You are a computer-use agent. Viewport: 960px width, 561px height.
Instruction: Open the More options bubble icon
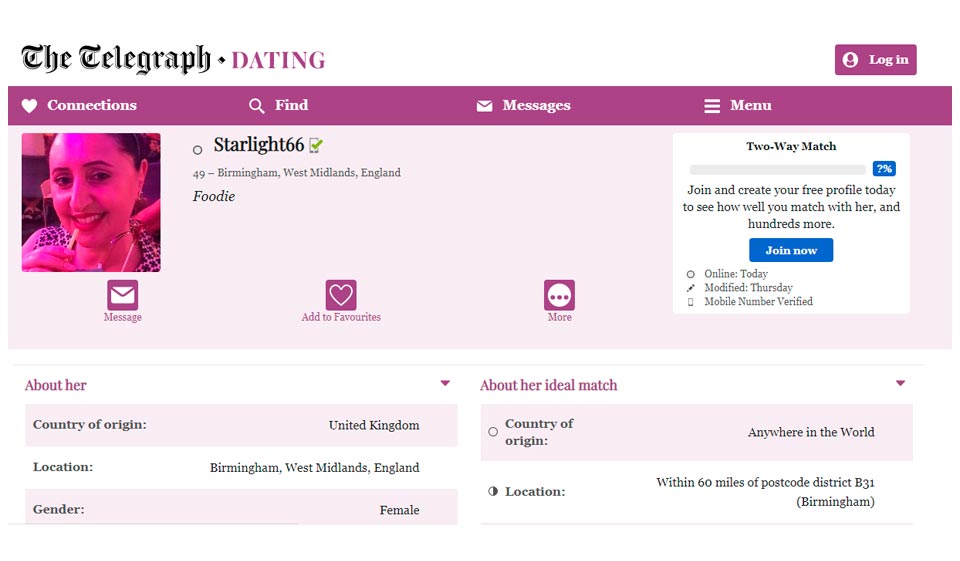(x=559, y=295)
